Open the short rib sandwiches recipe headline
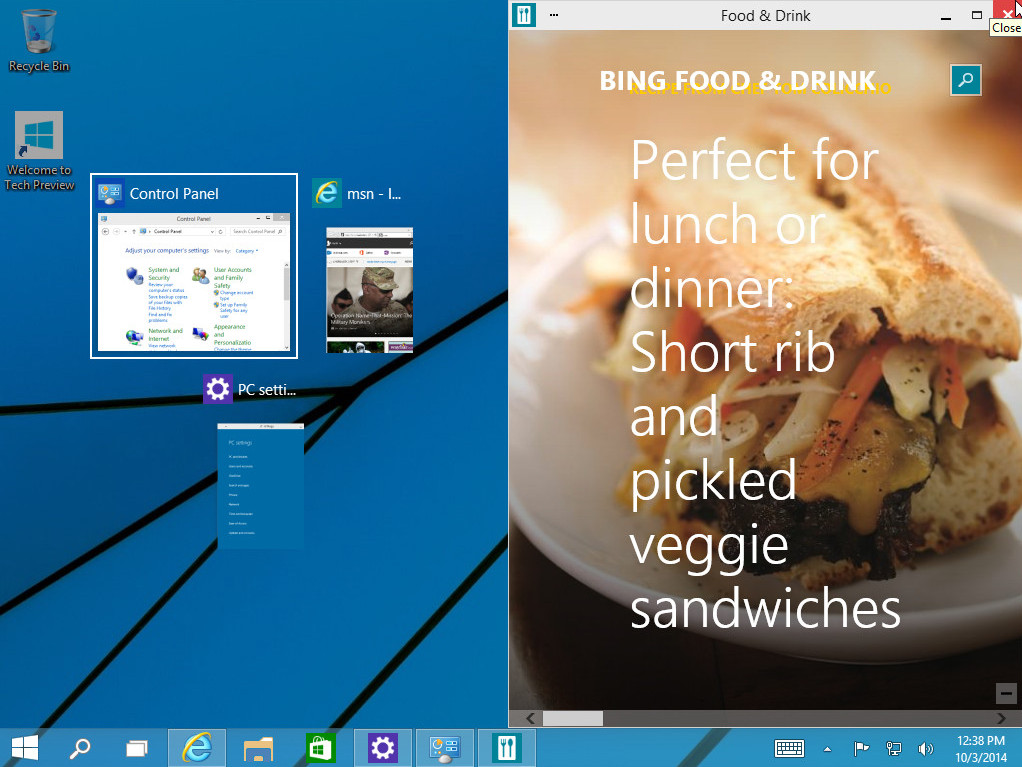 (765, 383)
